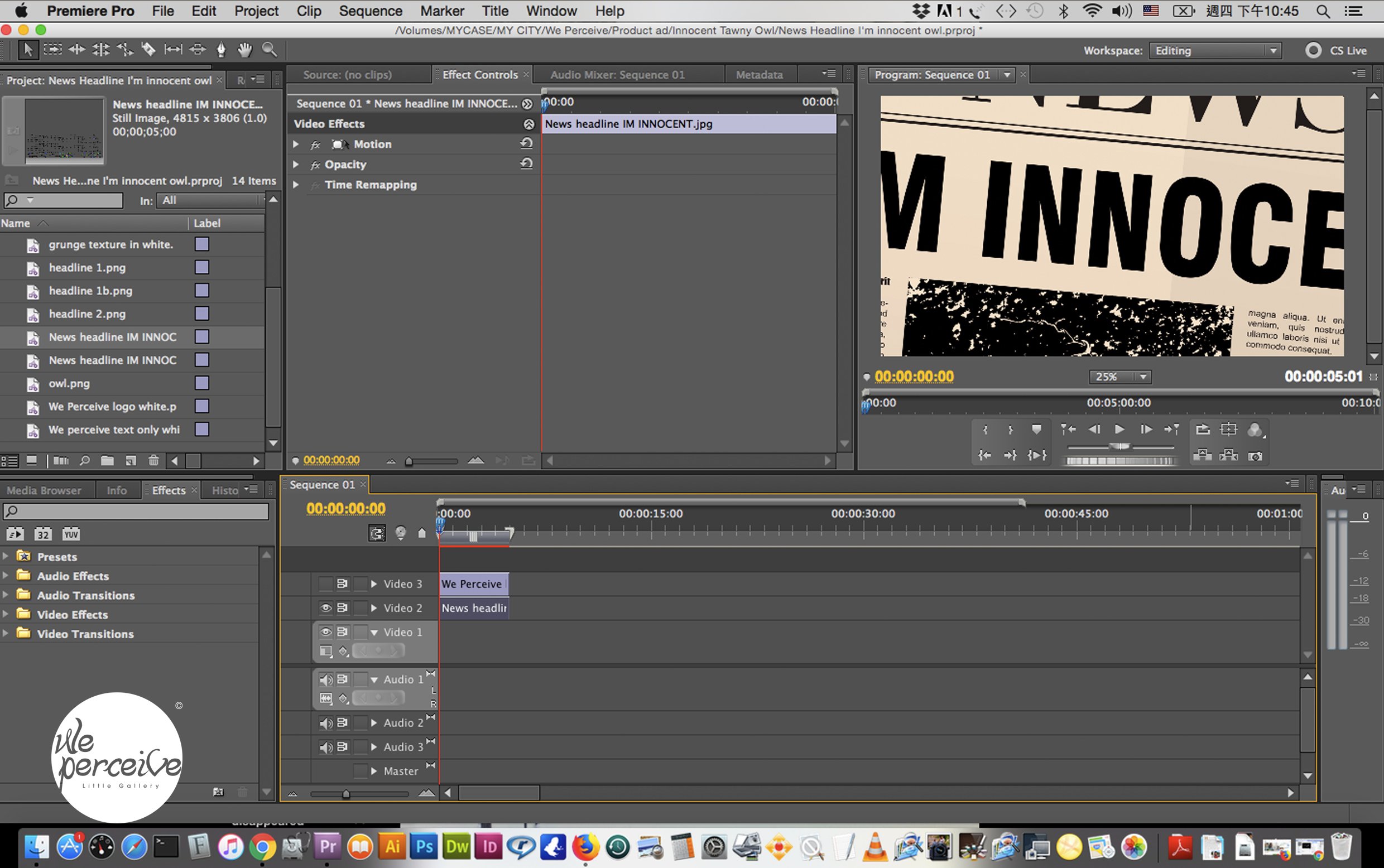Click the 32-bit color effects filter

pyautogui.click(x=42, y=534)
